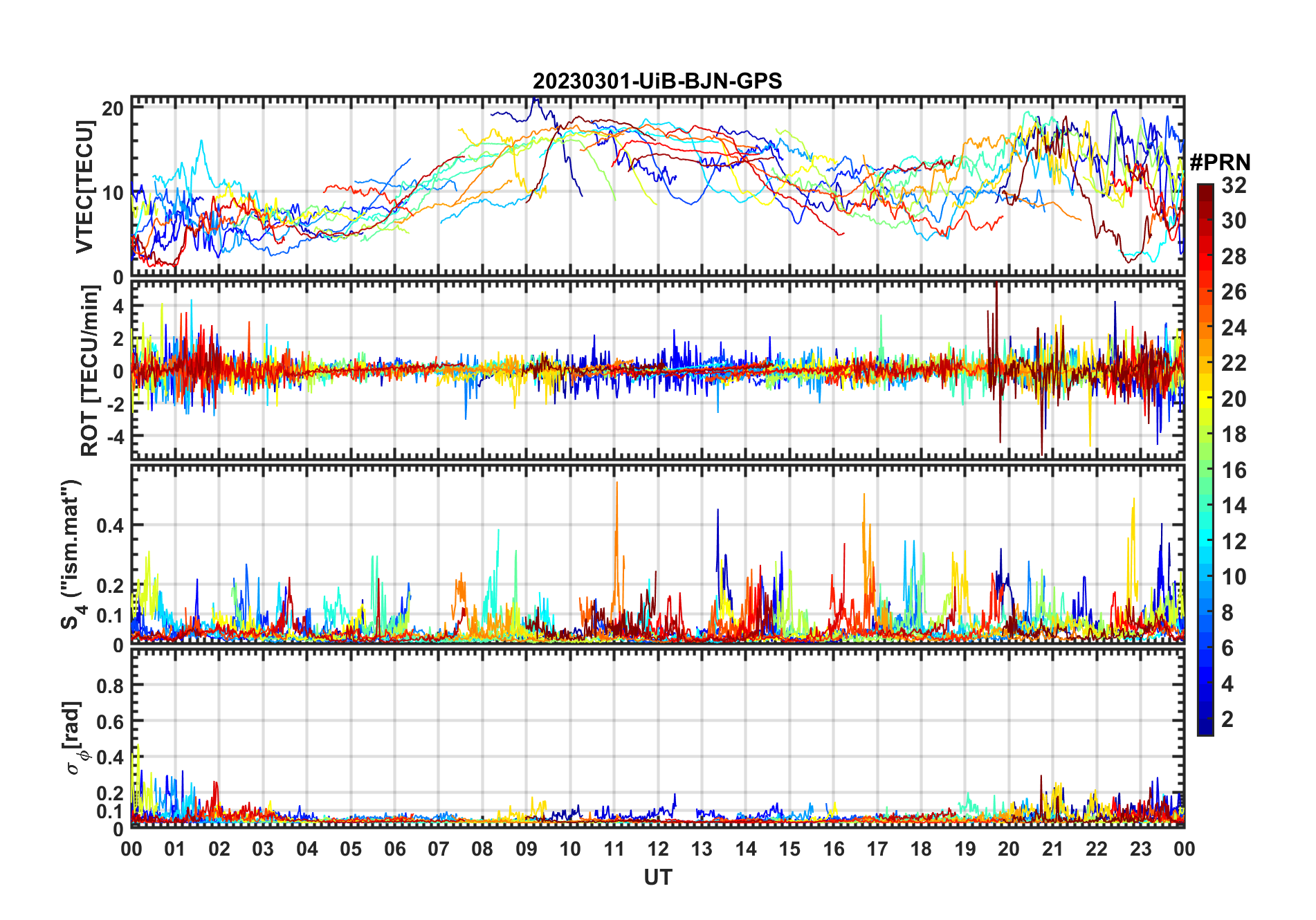The image size is (1316, 920).
Task: Select the 06 hour tick on x-axis
Action: pos(394,849)
